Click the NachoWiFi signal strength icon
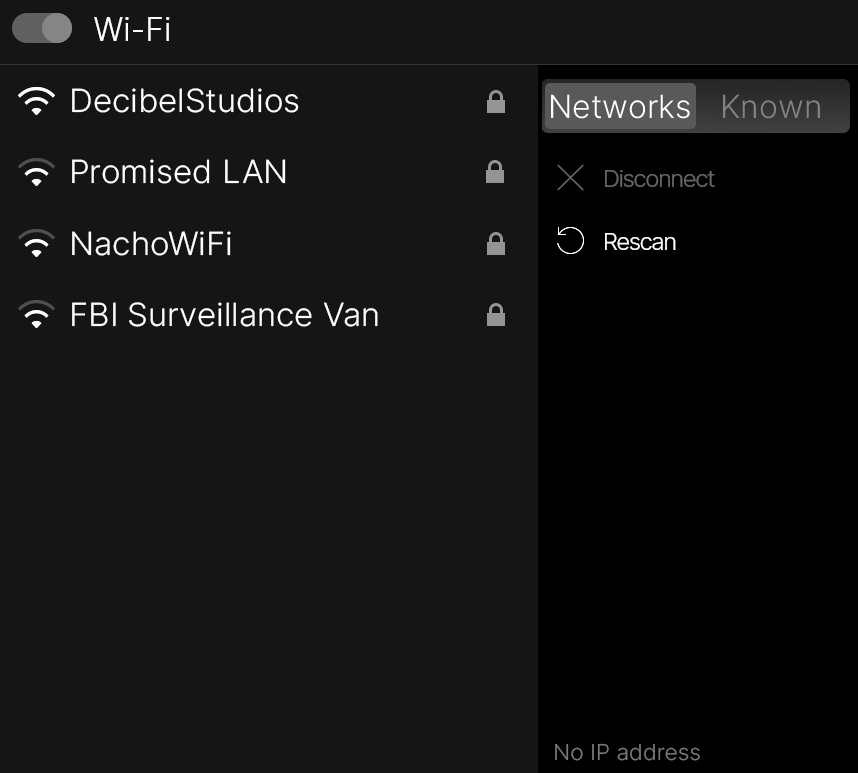 (37, 244)
